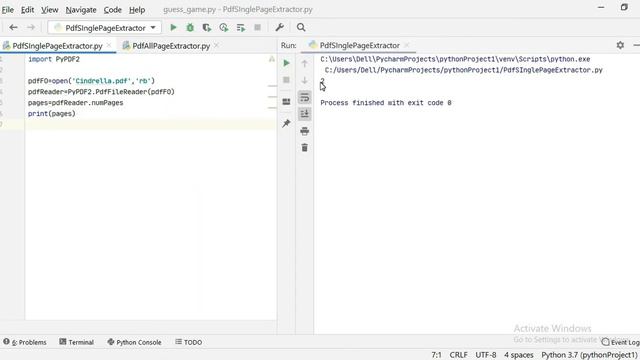Close the PdfAllPageExtractor.py editor tab
640x360 pixels.
tap(216, 45)
